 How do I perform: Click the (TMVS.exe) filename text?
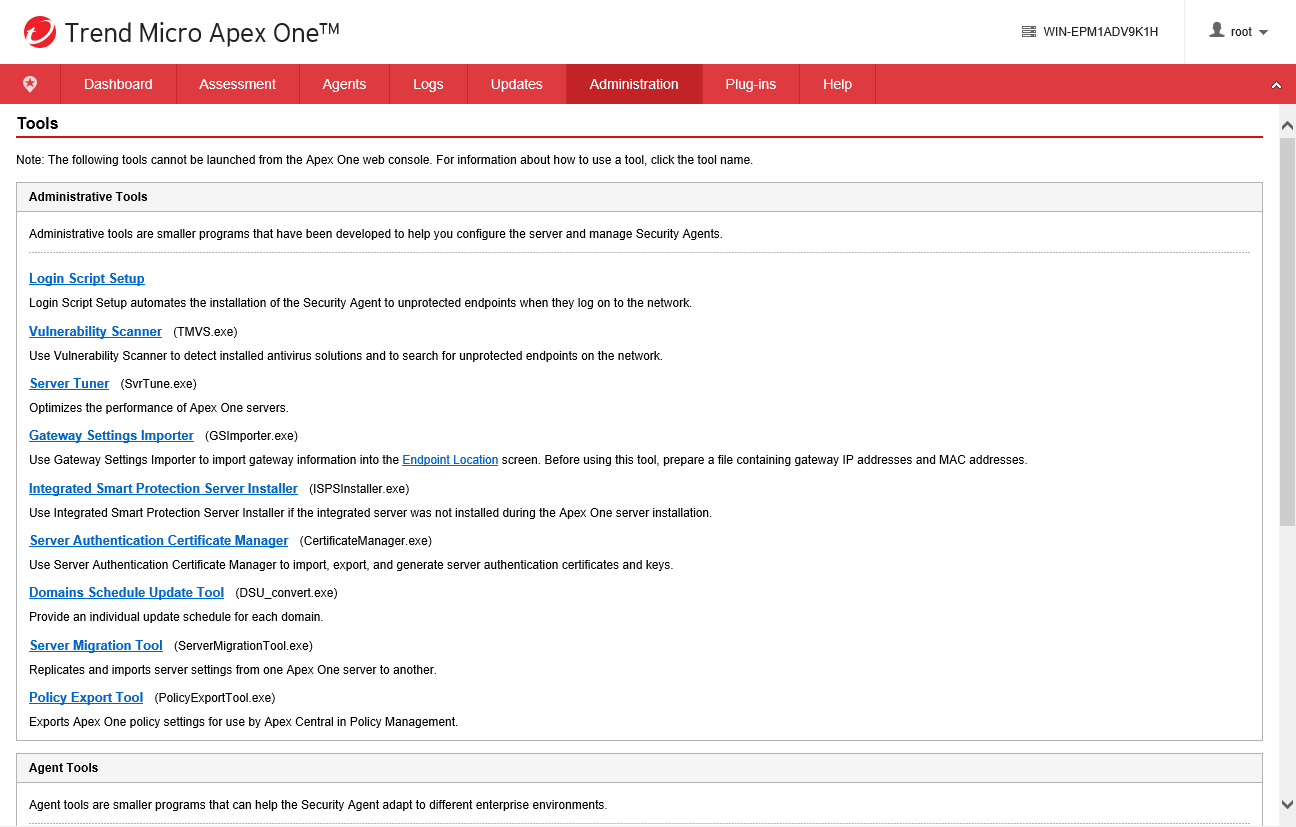pyautogui.click(x=205, y=331)
